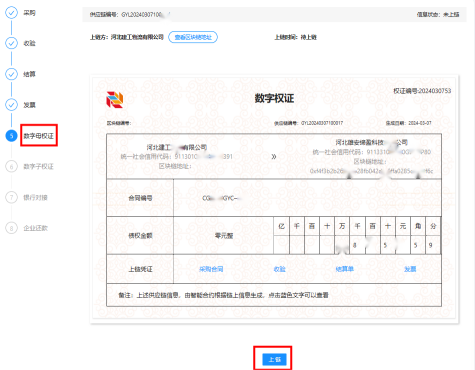The height and width of the screenshot is (370, 475).
Task: Click the 权证编号:2024030753 text
Action: (x=422, y=91)
